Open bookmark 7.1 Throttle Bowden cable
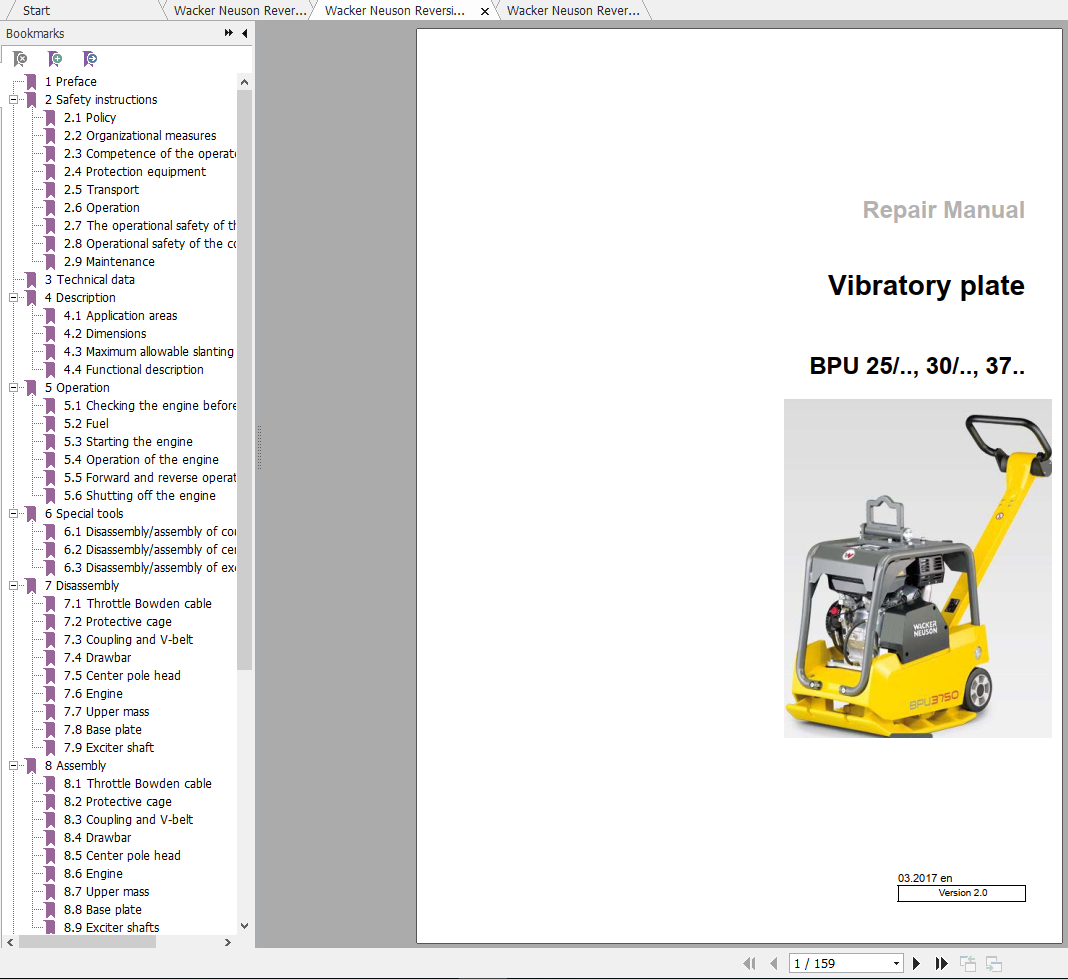The width and height of the screenshot is (1068, 979). 138,604
